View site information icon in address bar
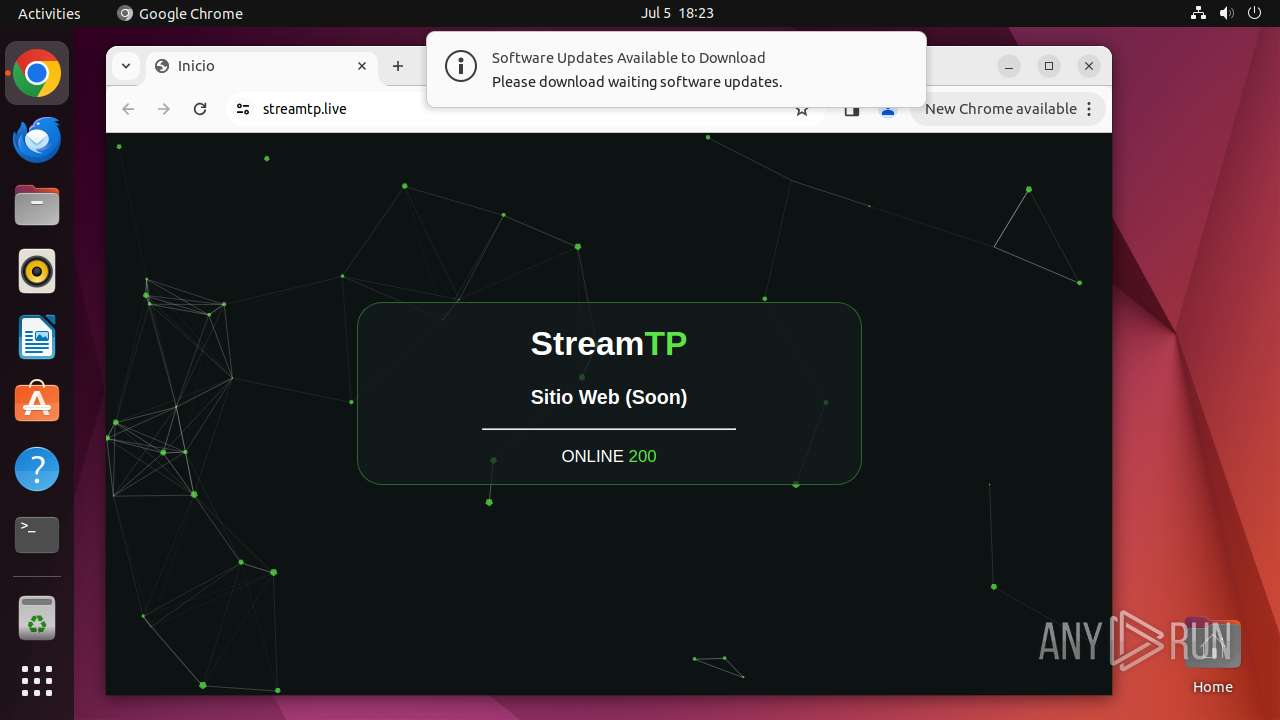 (x=242, y=109)
